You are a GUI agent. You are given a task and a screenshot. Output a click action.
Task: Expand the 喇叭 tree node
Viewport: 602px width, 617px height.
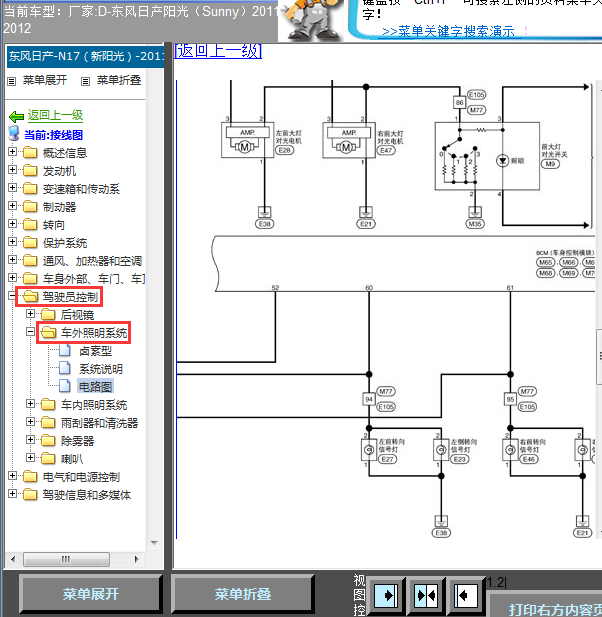click(x=30, y=457)
